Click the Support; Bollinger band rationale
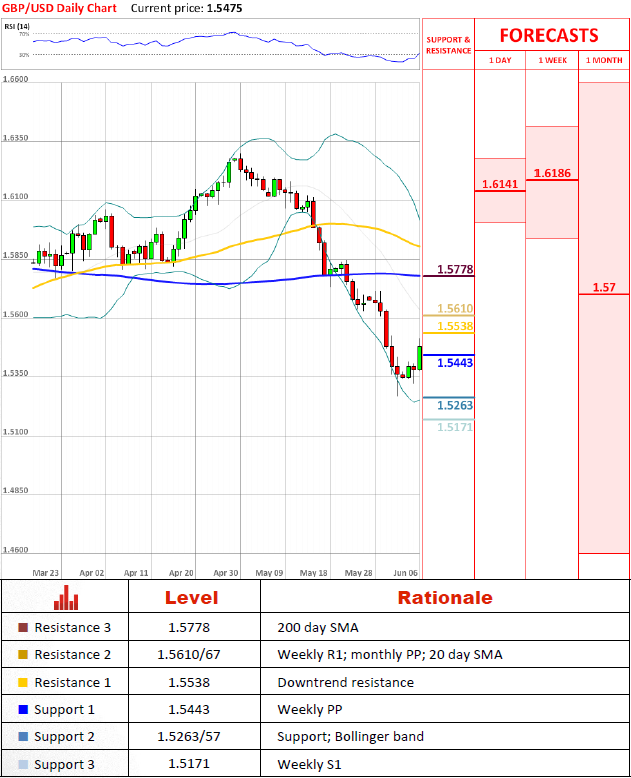This screenshot has height=778, width=631. pyautogui.click(x=351, y=737)
